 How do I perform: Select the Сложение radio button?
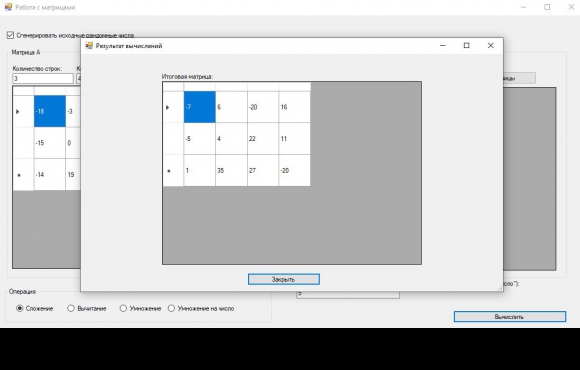click(20, 308)
